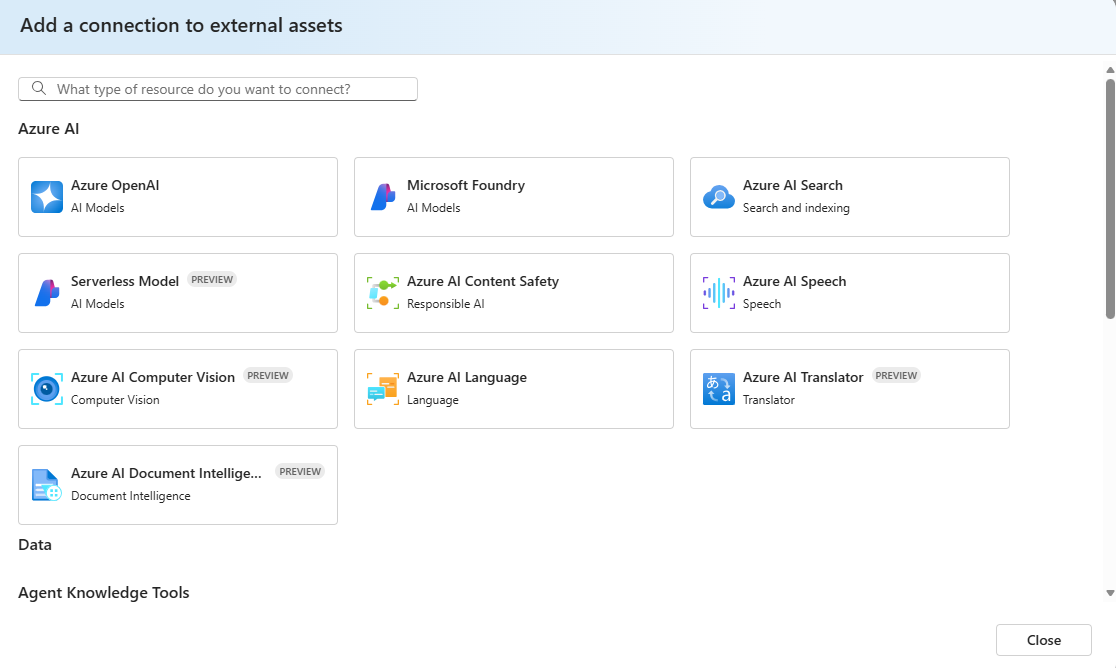
Task: Choose the Azure AI Translator title
Action: pos(803,377)
